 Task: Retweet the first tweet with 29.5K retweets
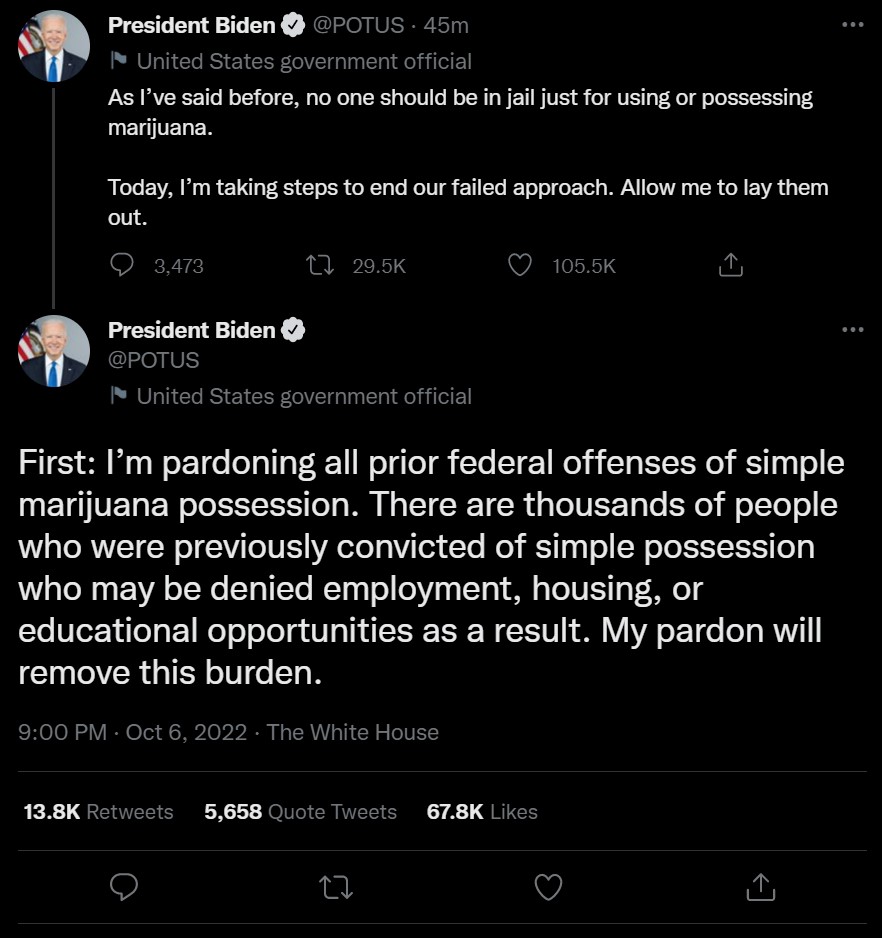[x=320, y=265]
